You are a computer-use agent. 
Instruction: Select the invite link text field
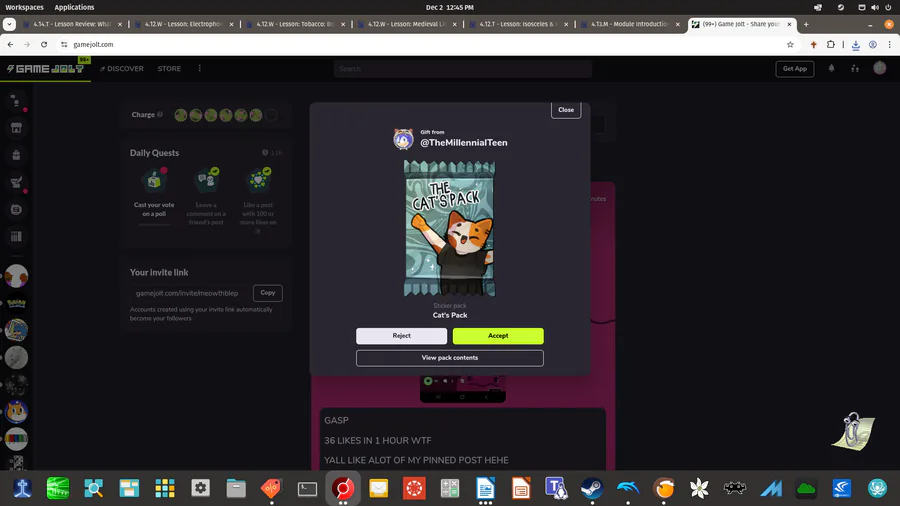[189, 293]
